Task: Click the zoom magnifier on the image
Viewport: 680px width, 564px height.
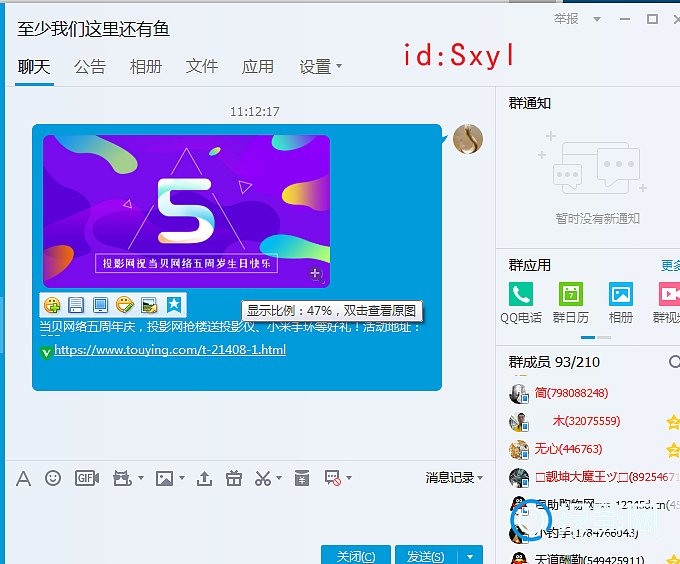Action: click(x=315, y=274)
